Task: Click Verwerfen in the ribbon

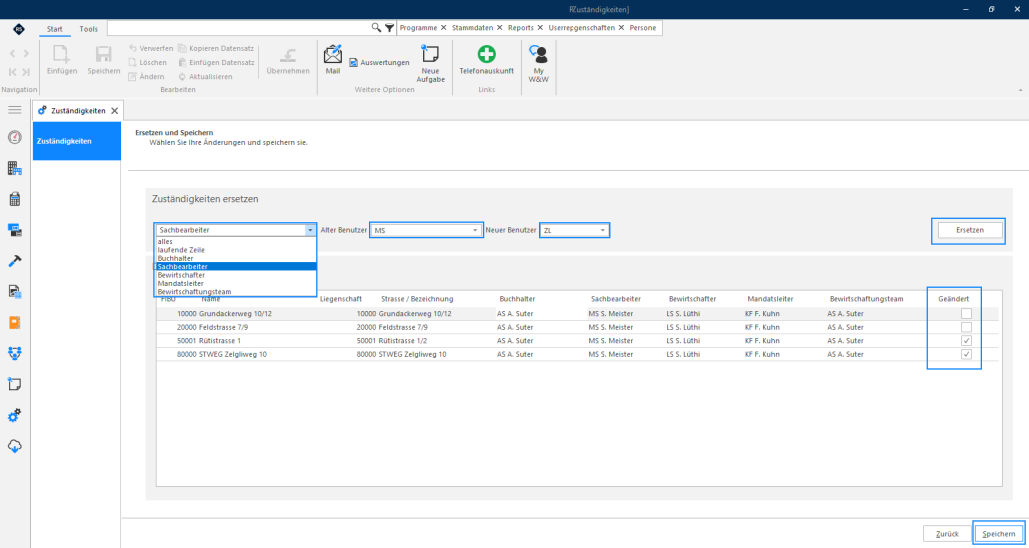Action: point(151,49)
